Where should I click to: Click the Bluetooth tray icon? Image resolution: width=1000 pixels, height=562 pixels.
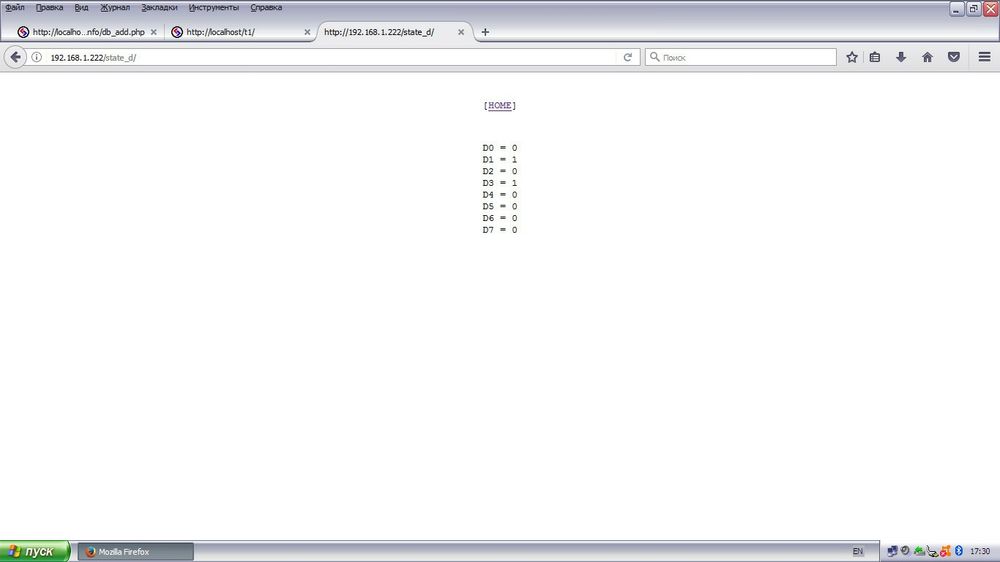pyautogui.click(x=959, y=551)
